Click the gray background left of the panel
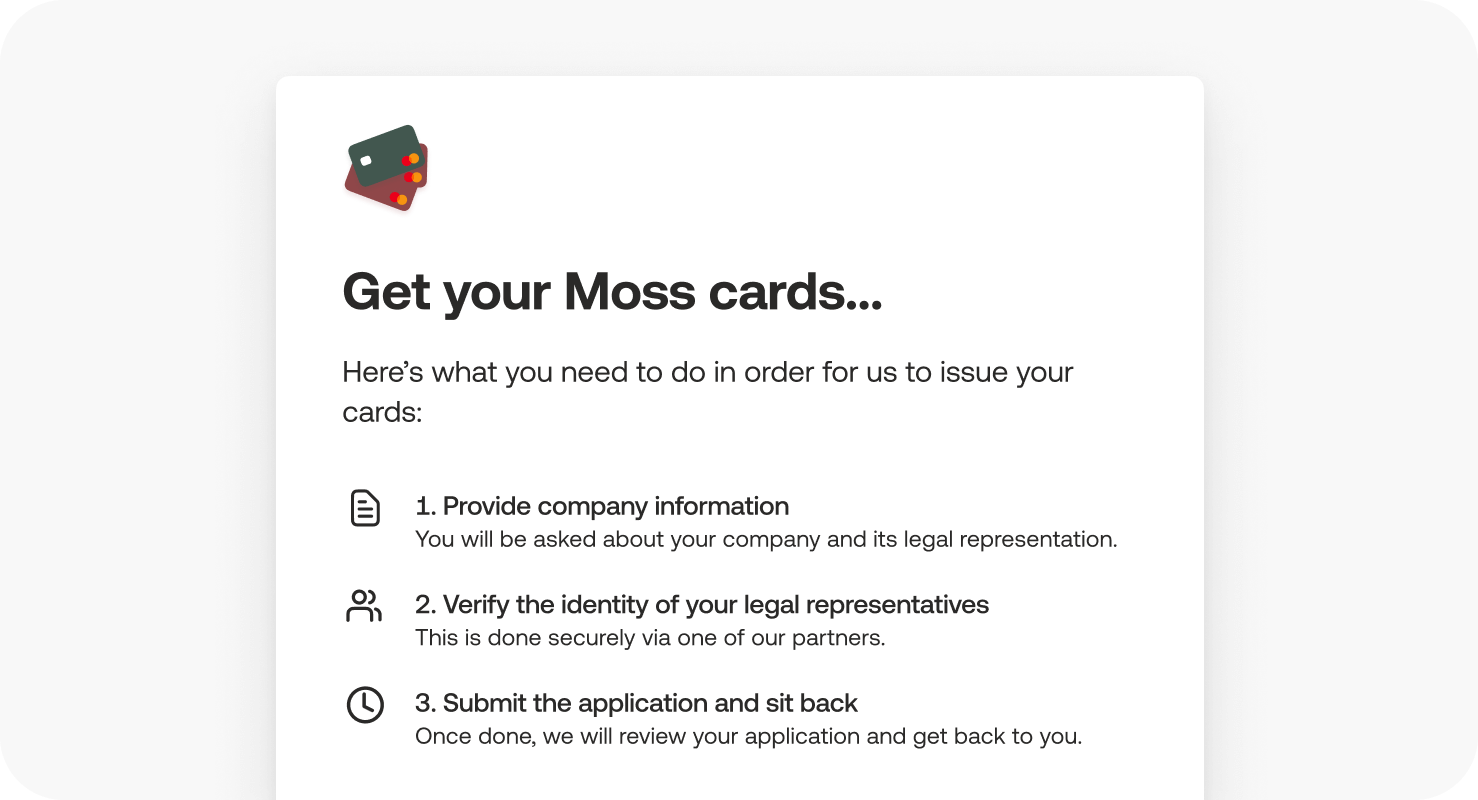Viewport: 1478px width, 800px height. pyautogui.click(x=140, y=400)
